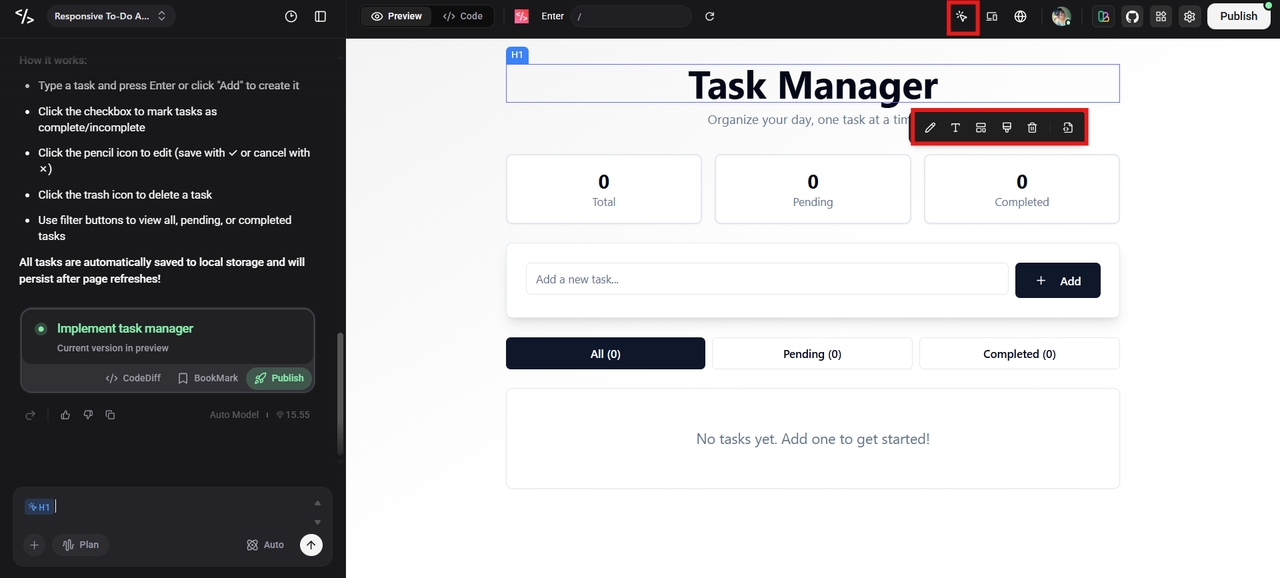
Task: Reload the preview with refresh icon
Action: coord(710,16)
